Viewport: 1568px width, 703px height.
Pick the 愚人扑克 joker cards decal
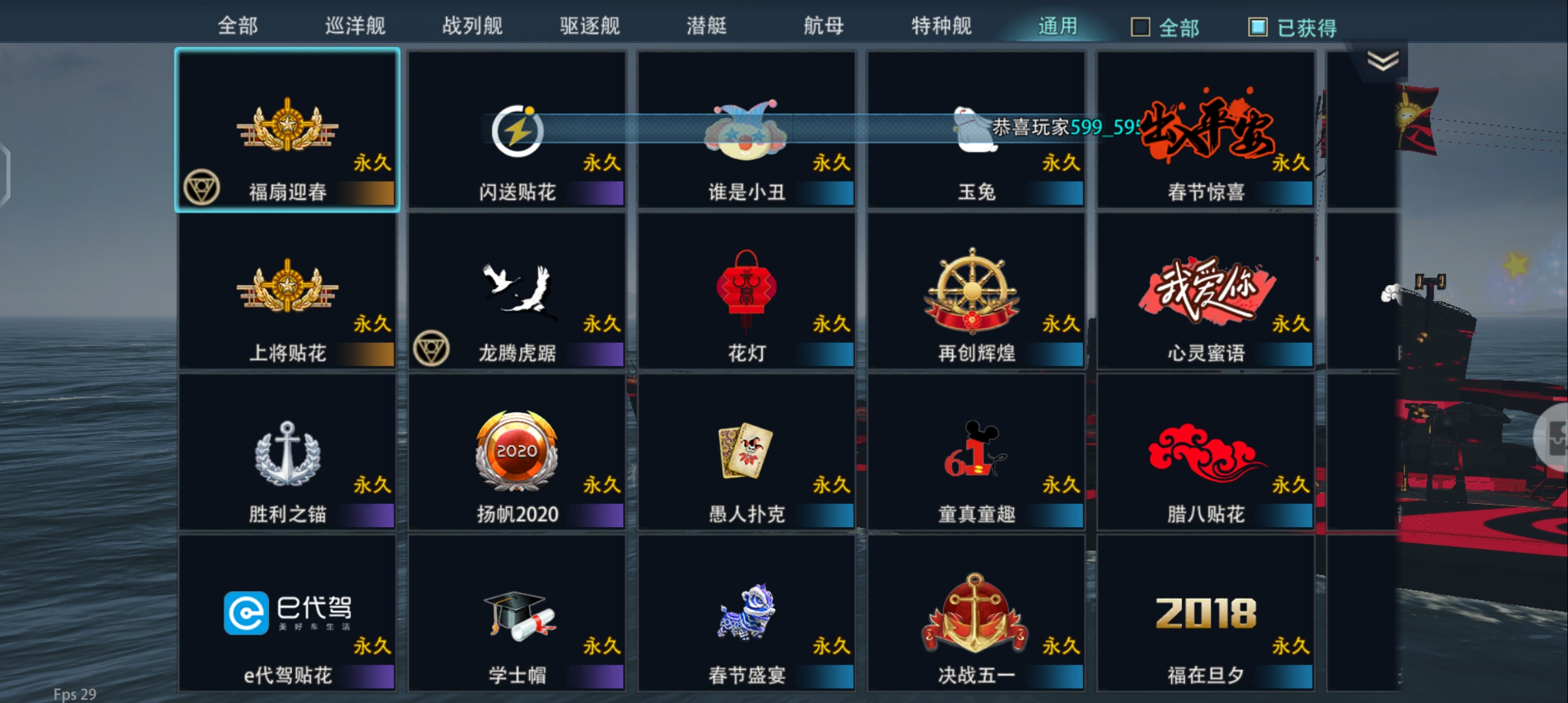(x=746, y=452)
